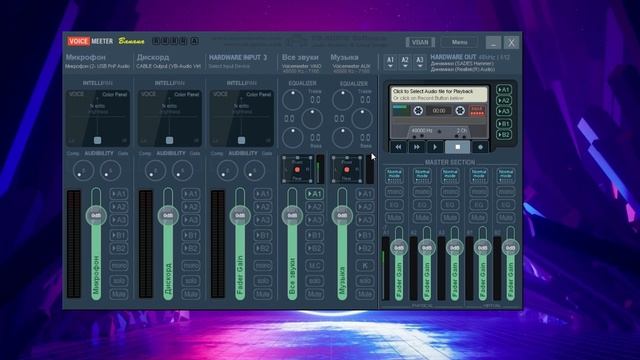Solo the Дискорд strip

tap(191, 281)
